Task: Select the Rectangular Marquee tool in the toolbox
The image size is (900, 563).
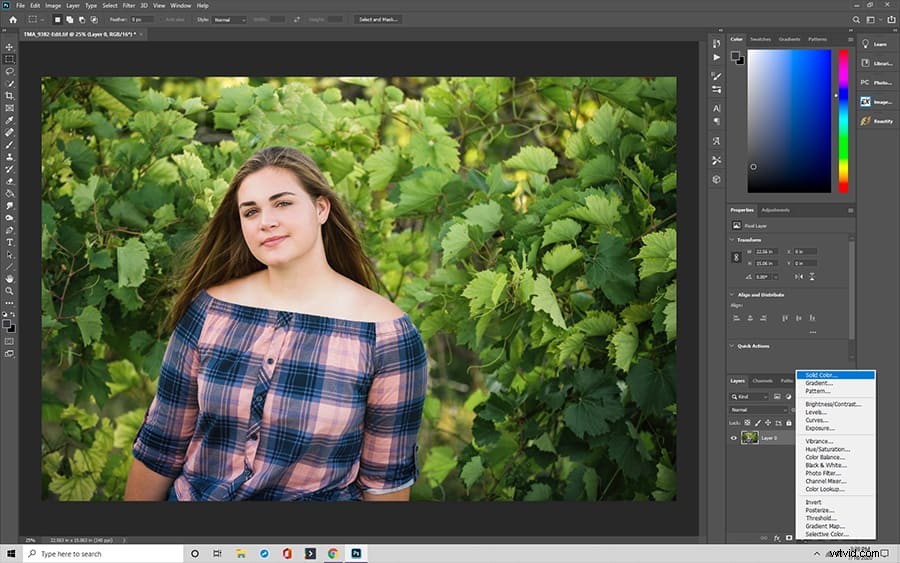Action: tap(9, 59)
